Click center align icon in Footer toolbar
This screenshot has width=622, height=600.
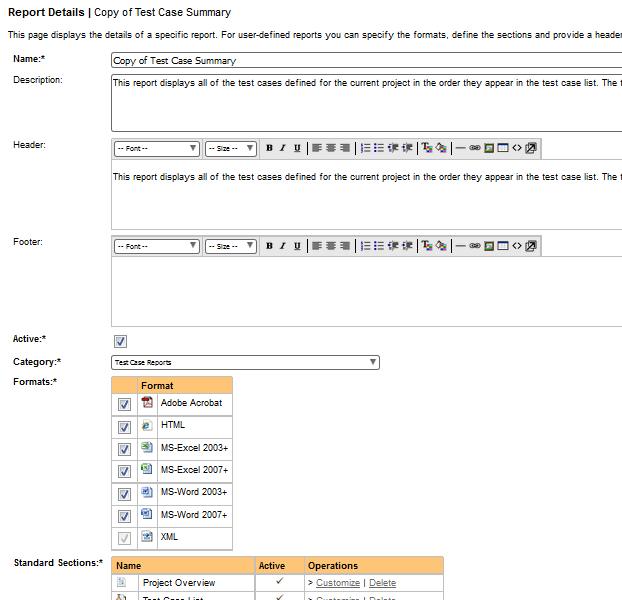331,246
